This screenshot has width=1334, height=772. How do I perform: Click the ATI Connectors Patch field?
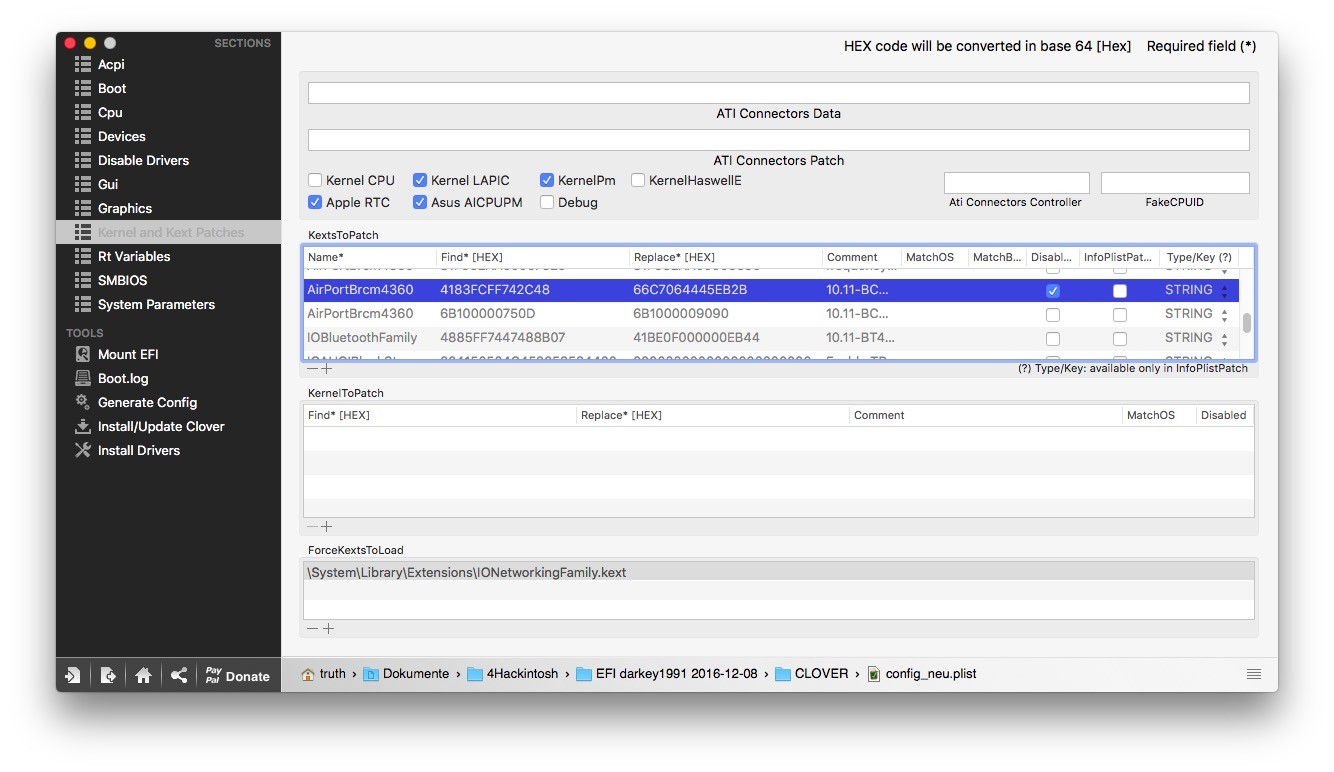pos(778,140)
